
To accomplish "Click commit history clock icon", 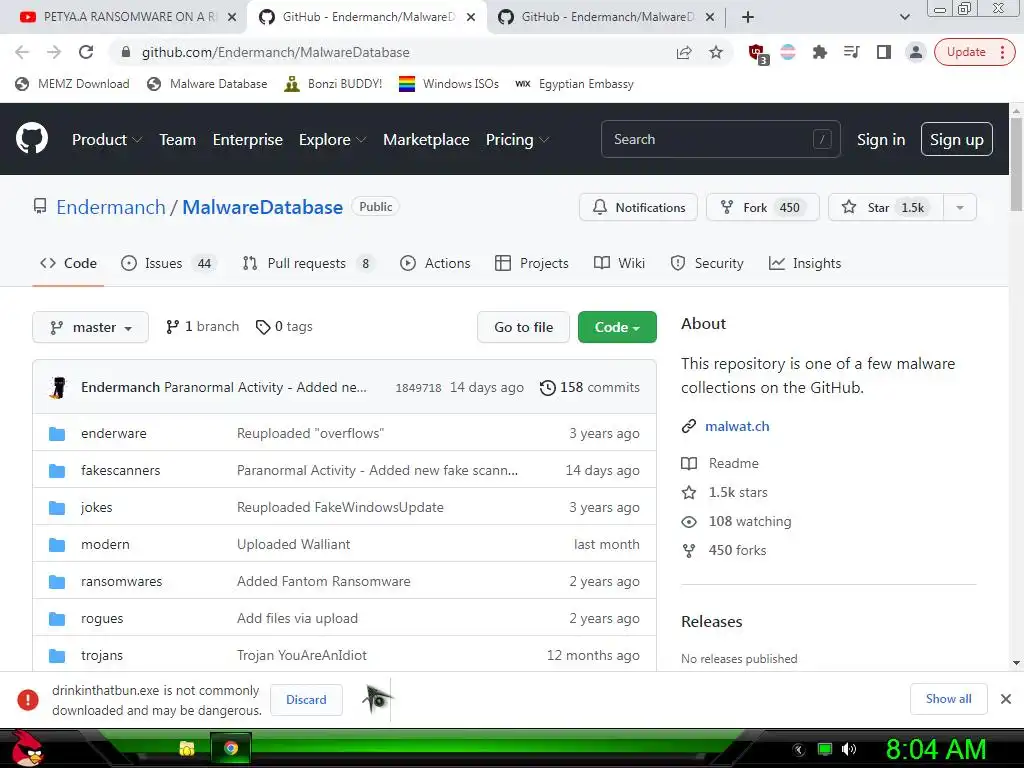I will click(x=547, y=388).
